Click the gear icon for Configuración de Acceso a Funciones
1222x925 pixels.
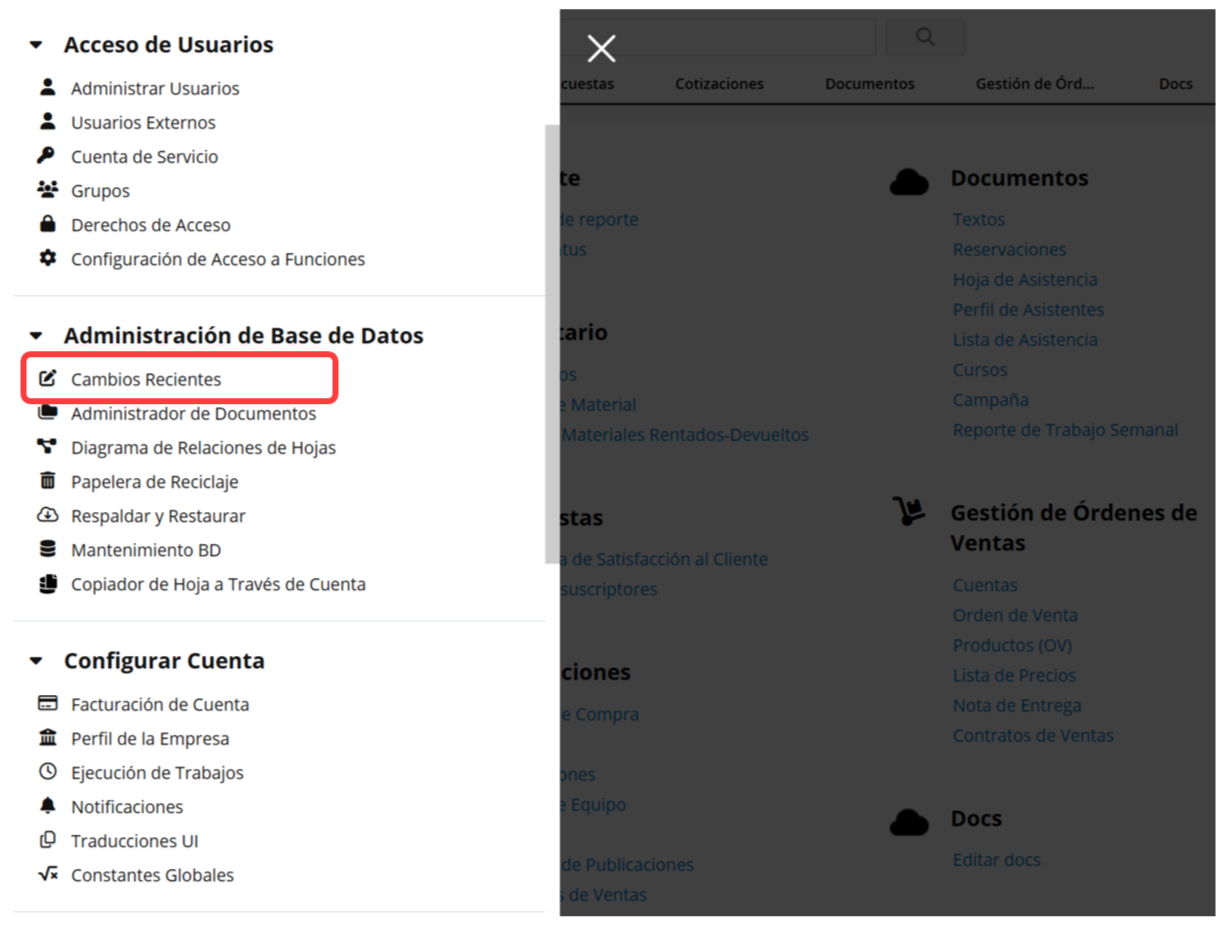point(47,258)
